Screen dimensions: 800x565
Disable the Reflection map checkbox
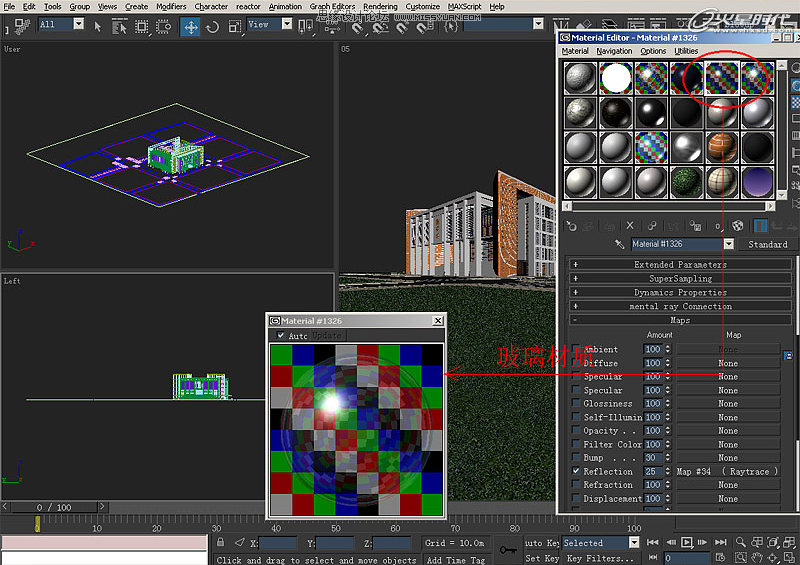point(575,471)
